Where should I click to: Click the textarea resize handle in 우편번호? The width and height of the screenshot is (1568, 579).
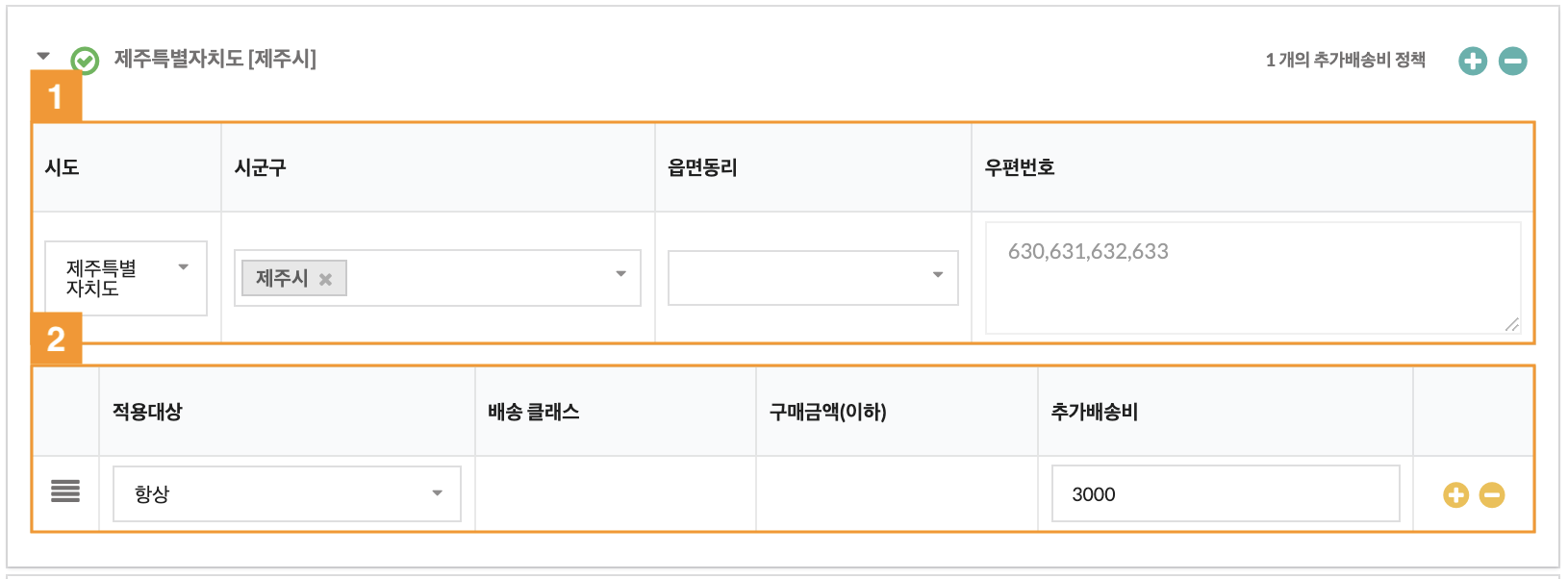1512,325
